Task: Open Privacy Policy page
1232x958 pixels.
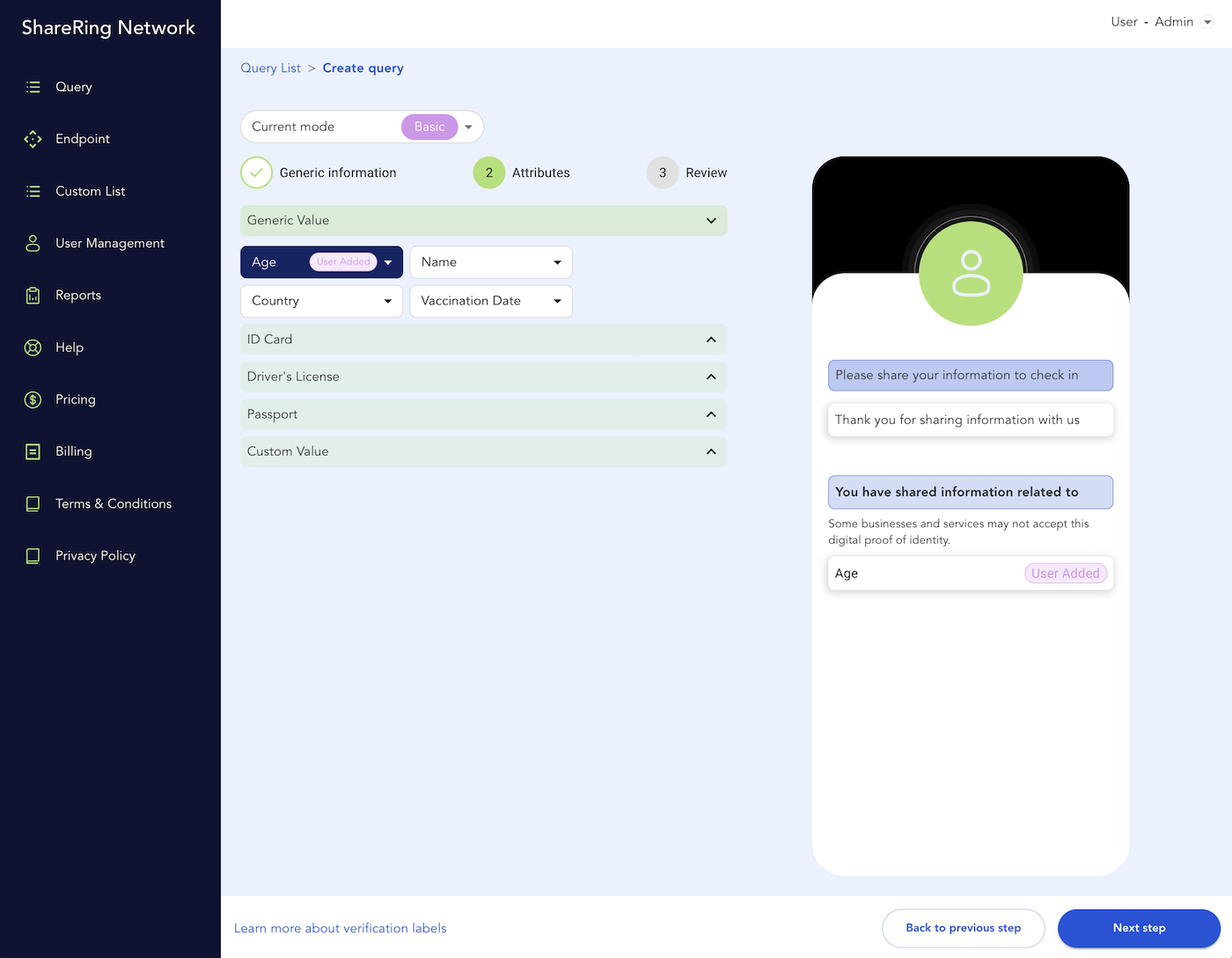Action: 95,556
